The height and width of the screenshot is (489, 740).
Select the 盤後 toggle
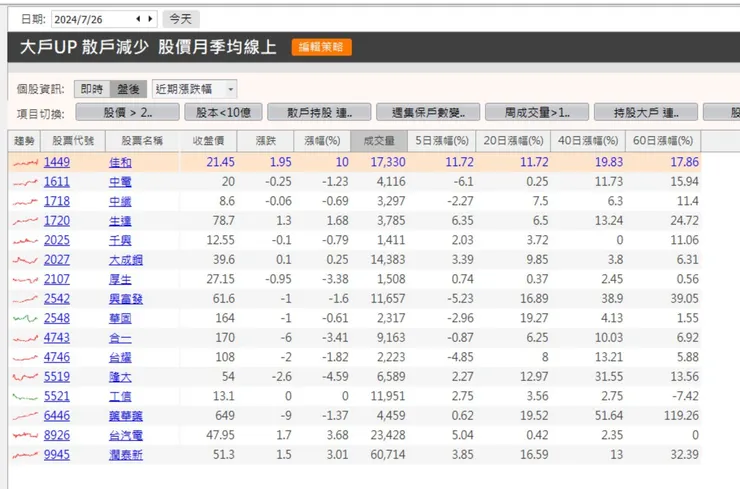click(128, 89)
